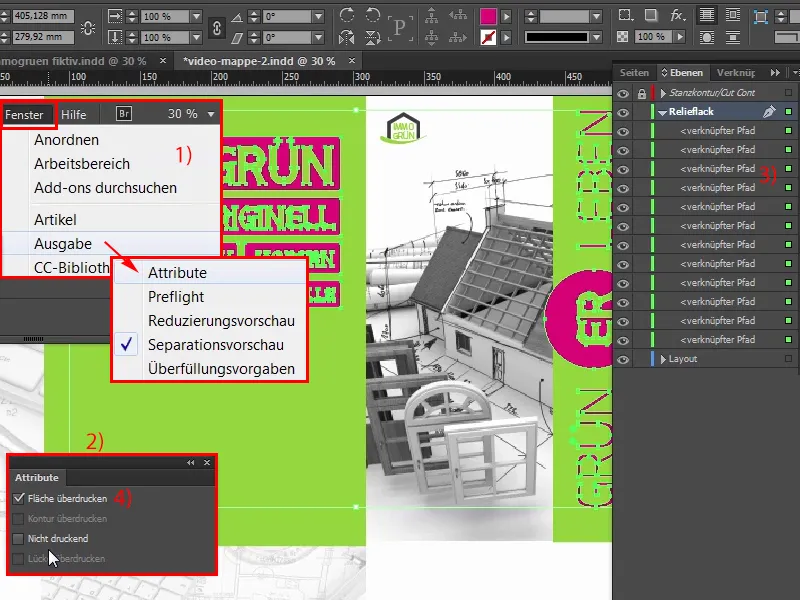Open the vertical scale percentage dropdown

coord(196,37)
